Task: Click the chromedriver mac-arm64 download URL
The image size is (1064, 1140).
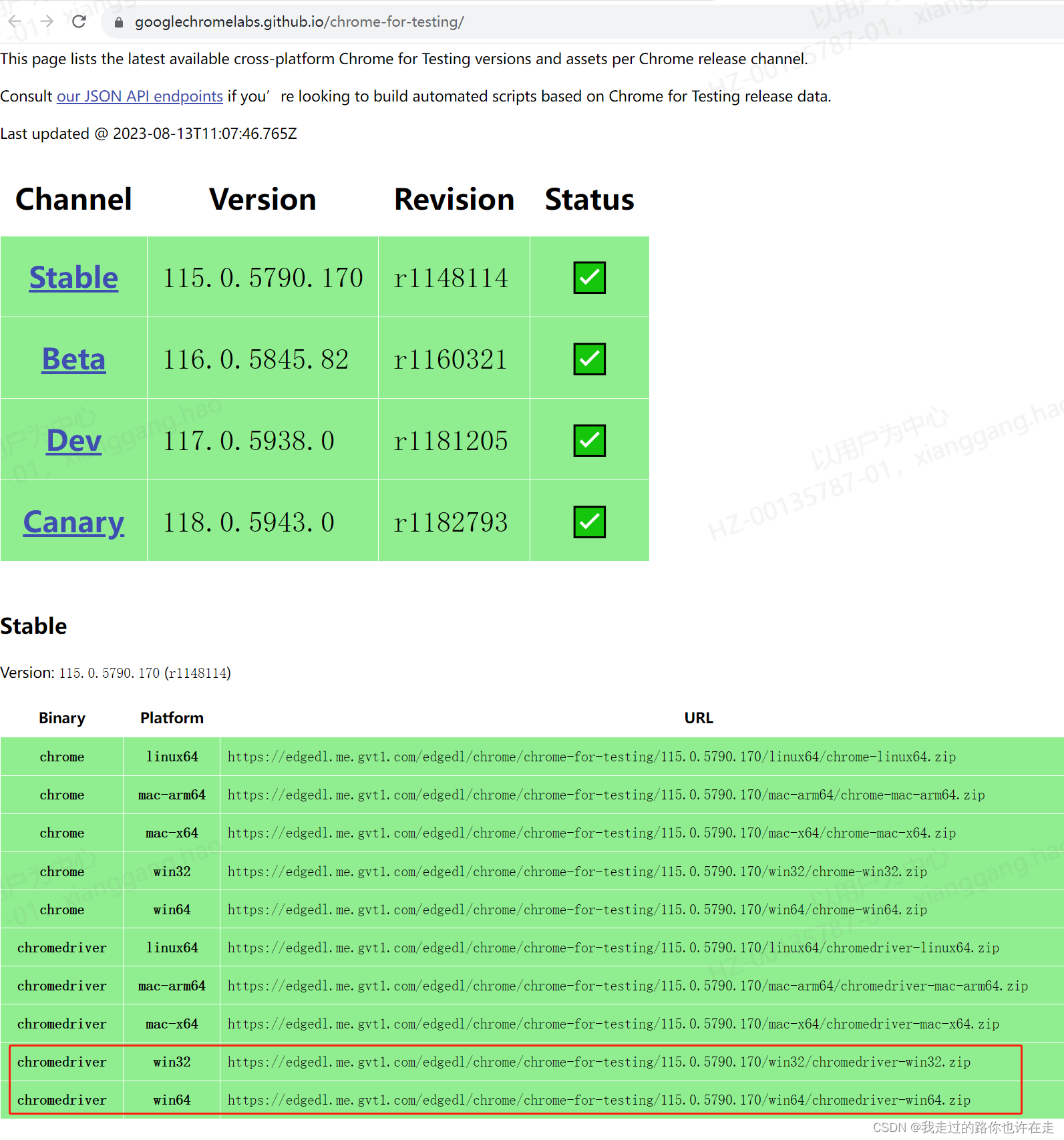Action: (x=627, y=986)
